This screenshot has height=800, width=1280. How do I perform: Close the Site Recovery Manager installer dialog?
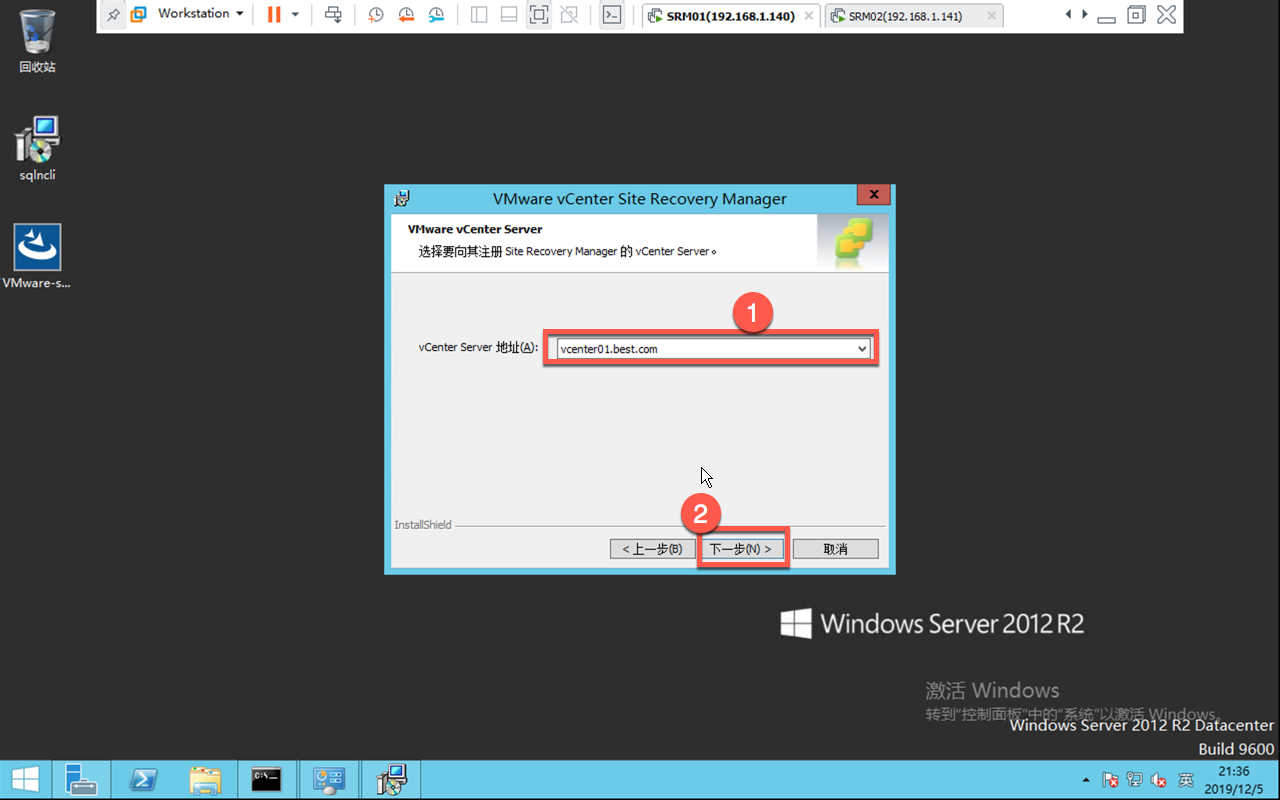coord(873,195)
